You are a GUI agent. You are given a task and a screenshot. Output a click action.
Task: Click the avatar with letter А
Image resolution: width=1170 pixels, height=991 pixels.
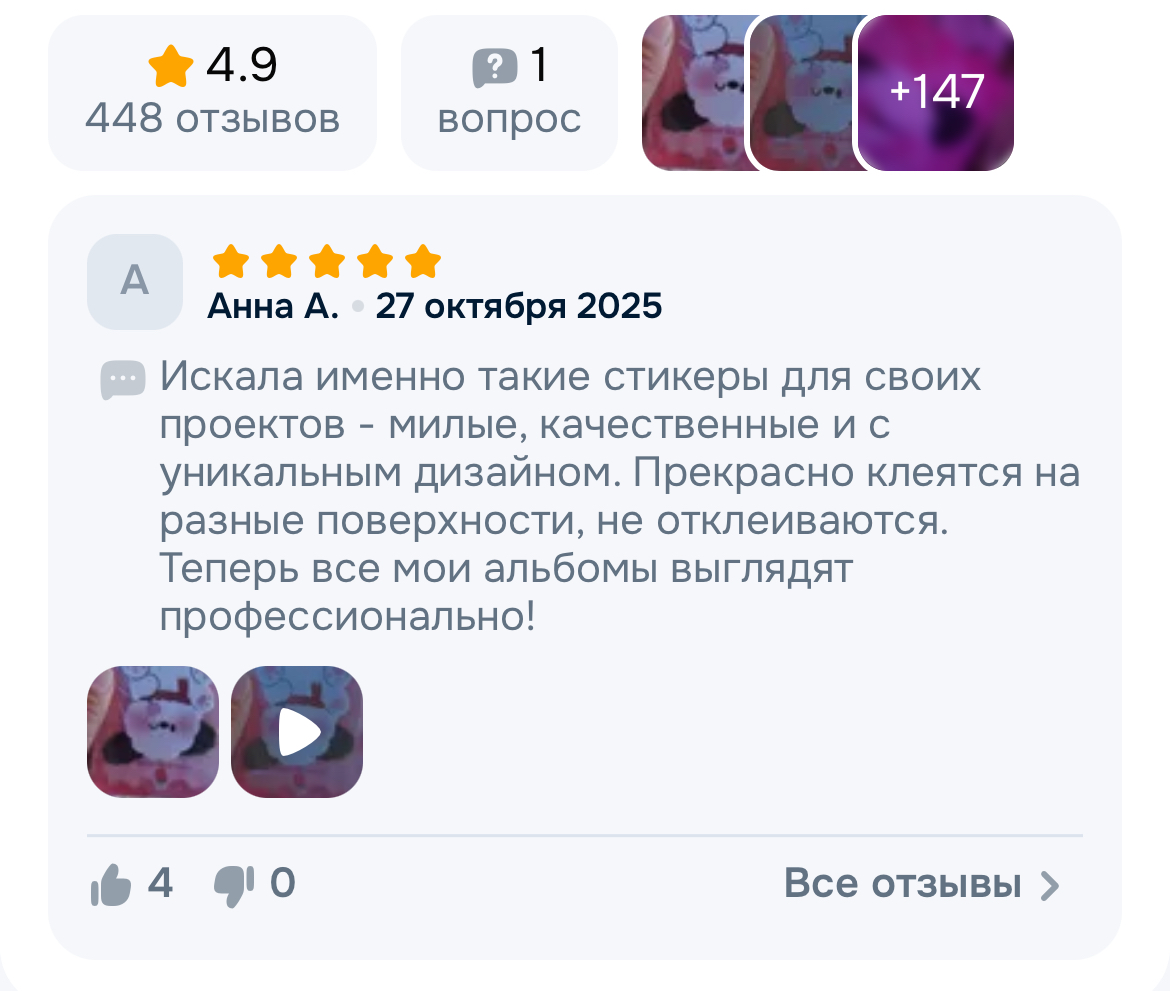pos(135,281)
